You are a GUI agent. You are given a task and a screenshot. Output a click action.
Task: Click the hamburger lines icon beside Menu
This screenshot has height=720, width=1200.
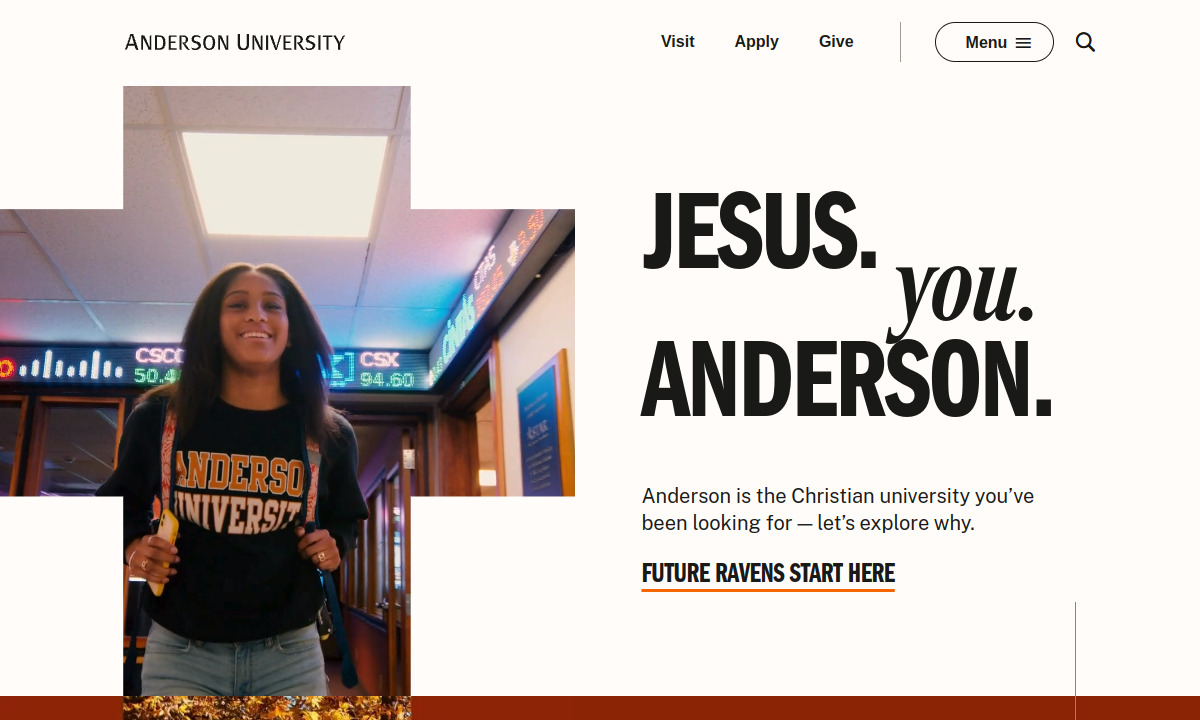tap(1023, 43)
